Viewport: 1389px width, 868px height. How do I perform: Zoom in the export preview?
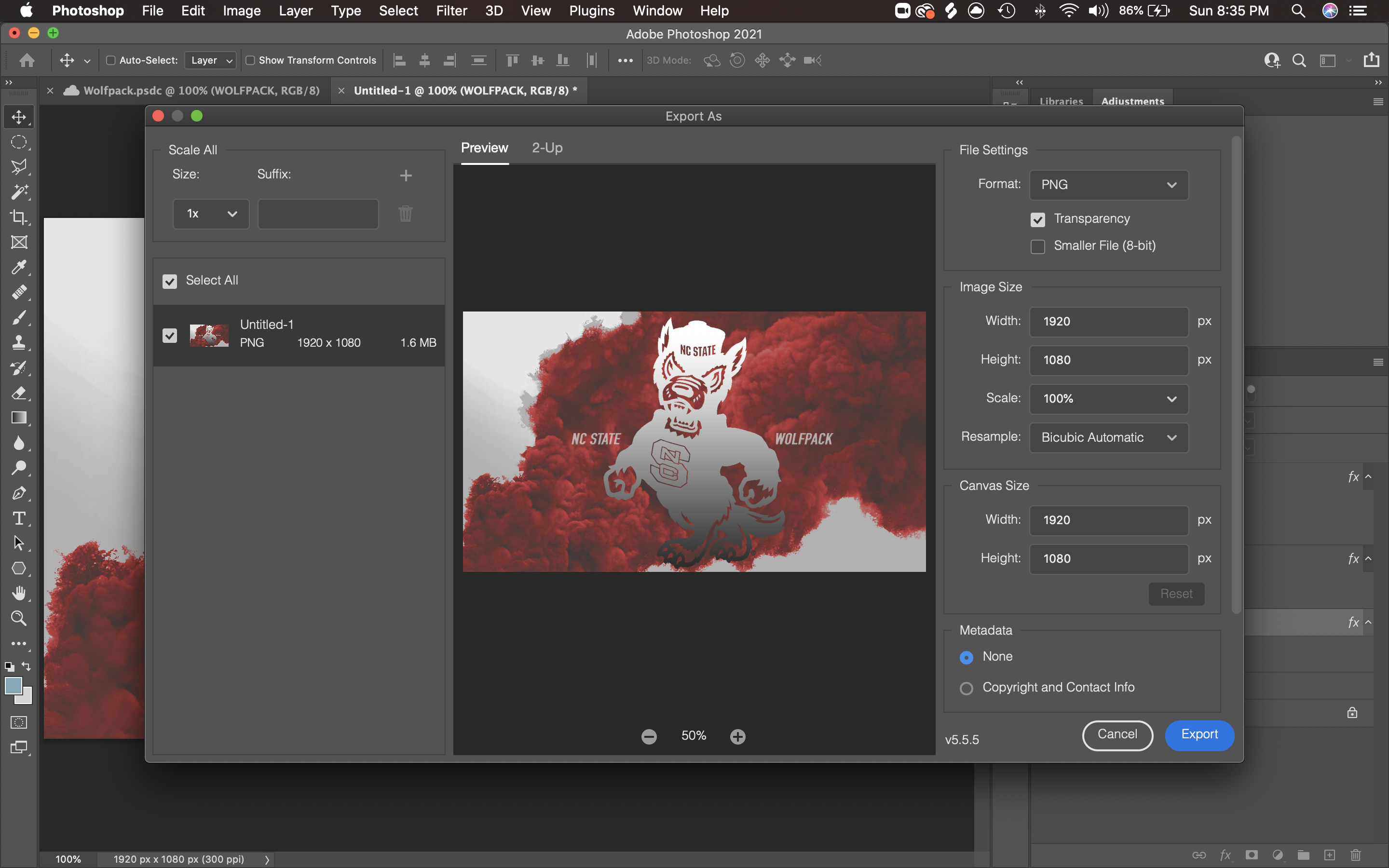738,736
